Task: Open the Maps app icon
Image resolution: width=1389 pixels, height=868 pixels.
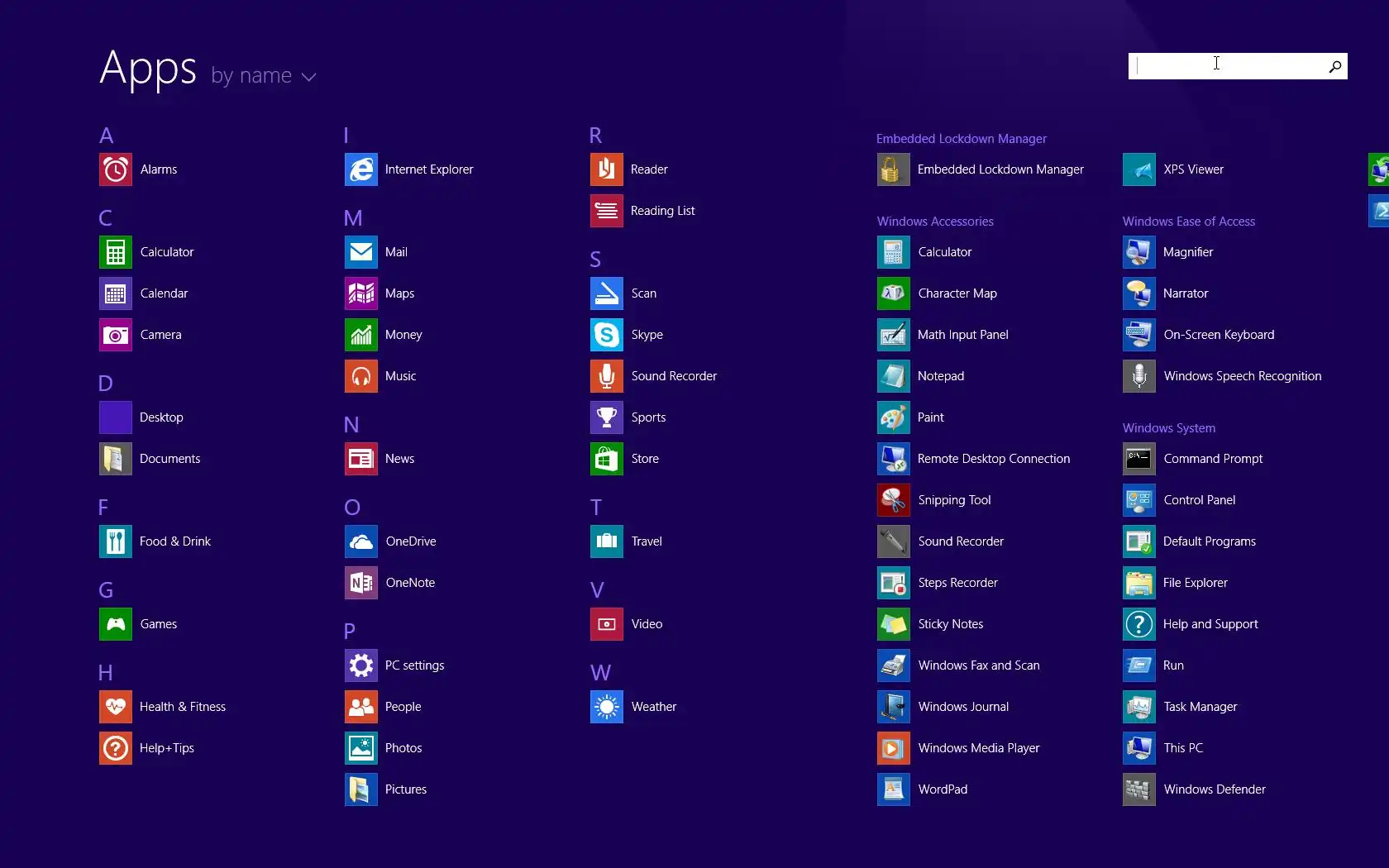Action: (x=361, y=293)
